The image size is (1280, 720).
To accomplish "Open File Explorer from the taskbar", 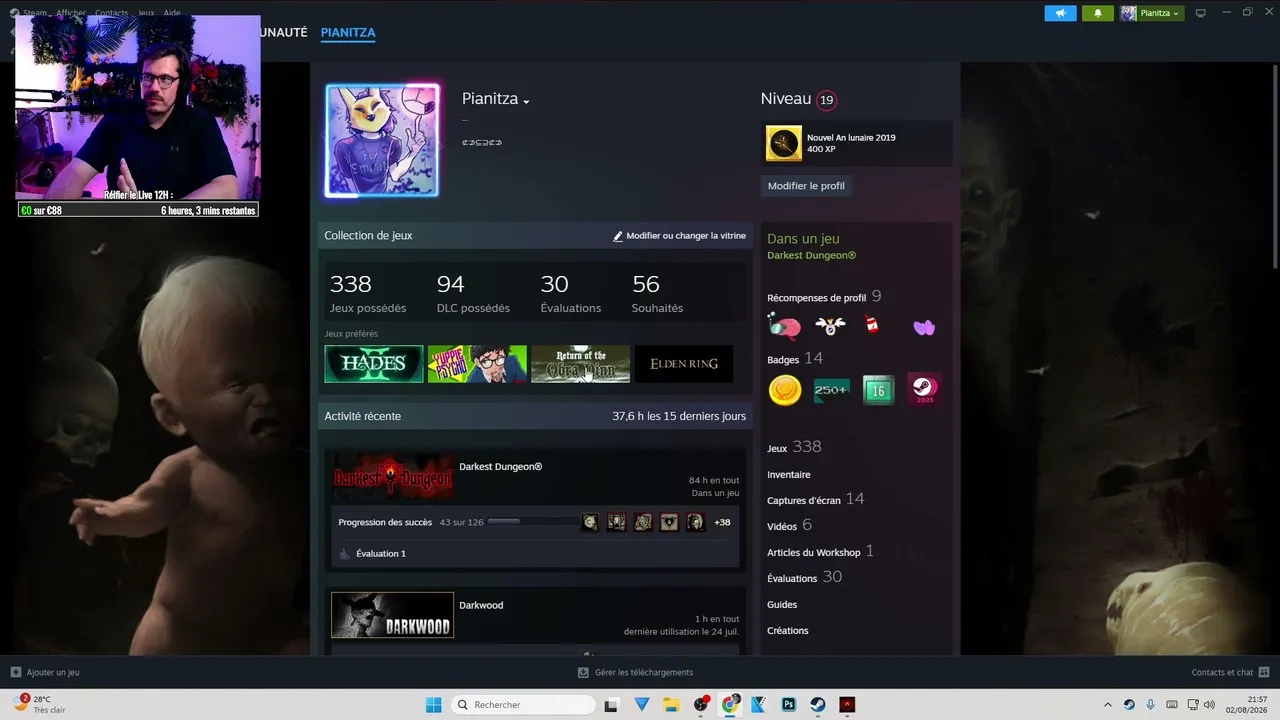I will click(x=671, y=705).
